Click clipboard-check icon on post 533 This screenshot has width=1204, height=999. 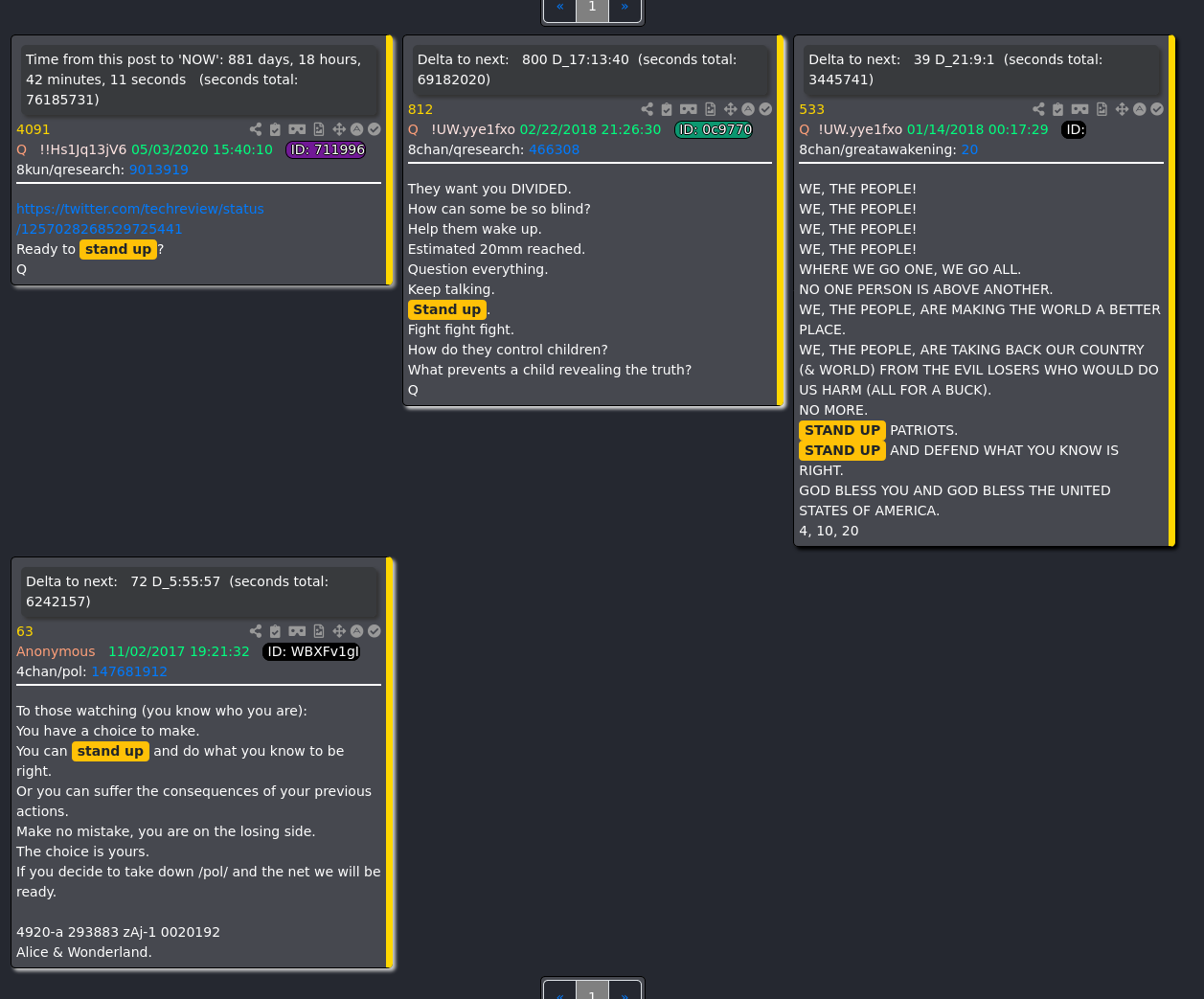1058,109
